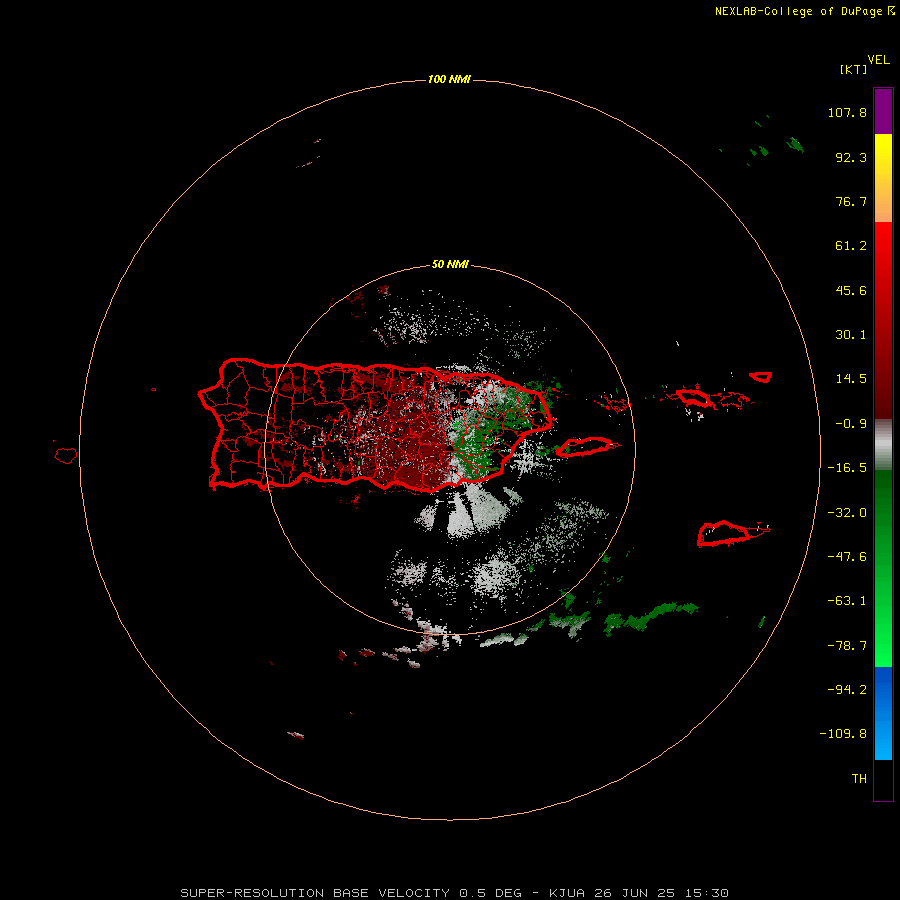This screenshot has height=900, width=900.
Task: Click the small Mona island outline far west
Action: (66, 456)
